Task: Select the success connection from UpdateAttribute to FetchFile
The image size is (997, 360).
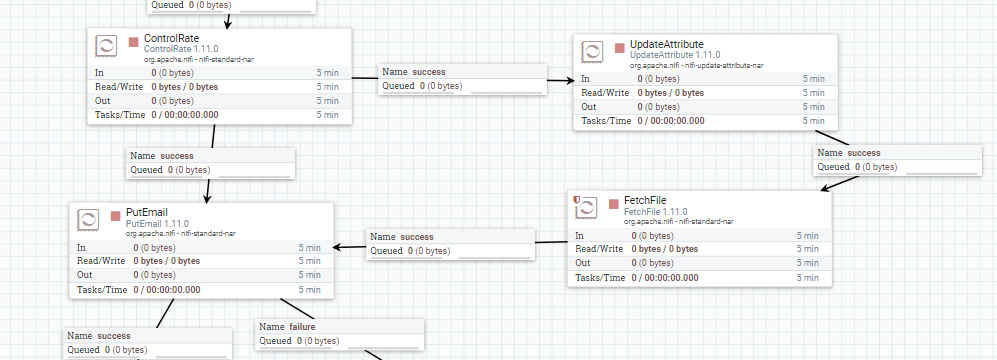Action: (x=897, y=160)
